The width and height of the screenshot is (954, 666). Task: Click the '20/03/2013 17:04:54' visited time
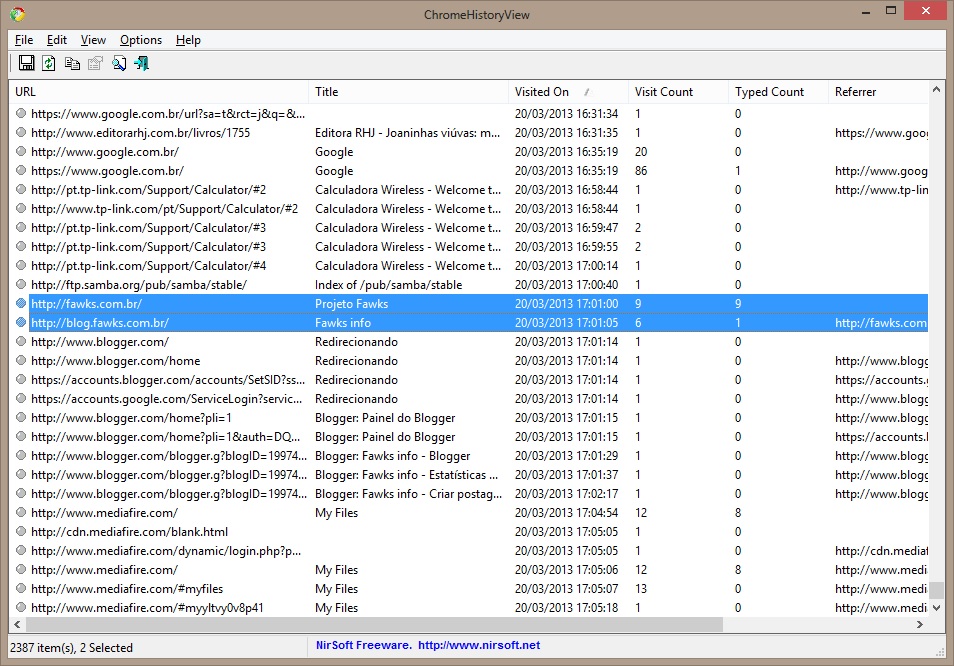pyautogui.click(x=566, y=513)
